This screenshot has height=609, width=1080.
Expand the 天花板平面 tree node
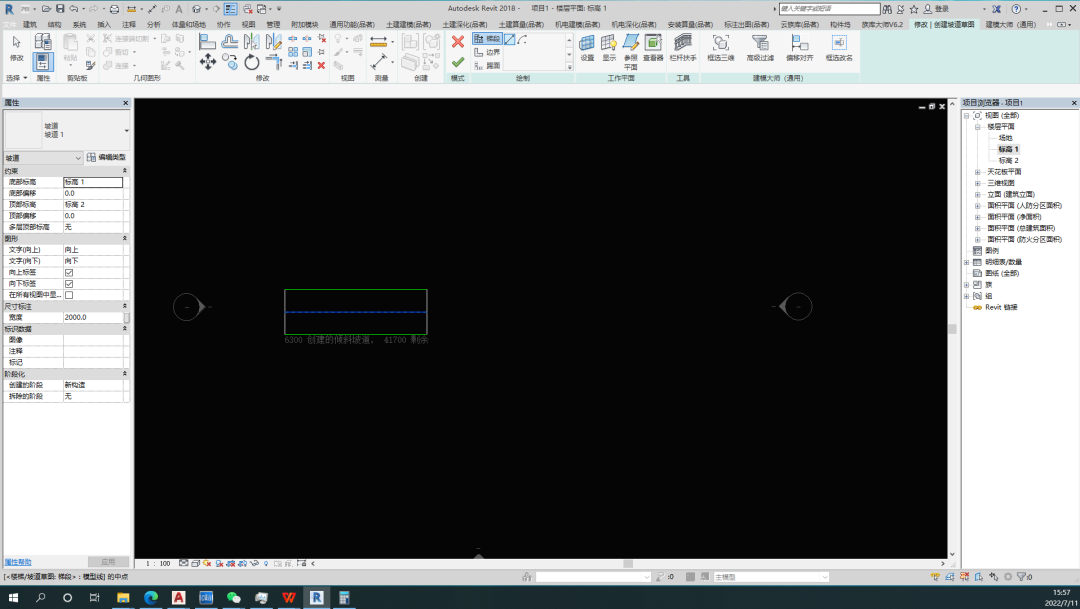coord(977,172)
